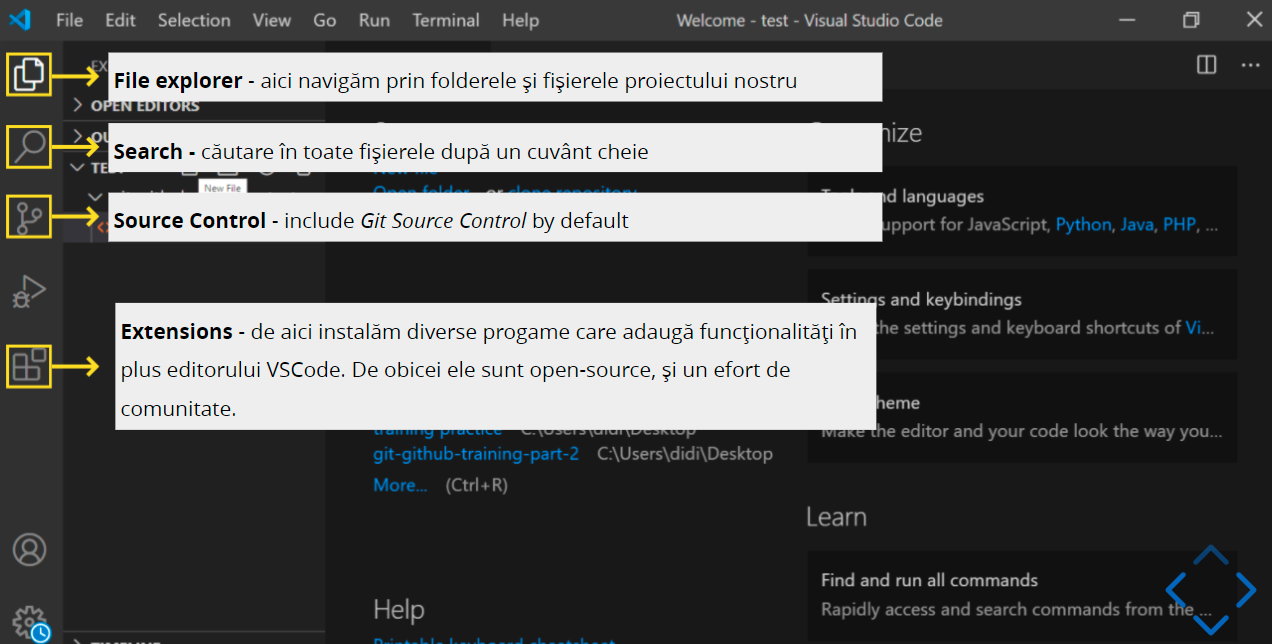Open the Manage gear menu

[x=30, y=621]
